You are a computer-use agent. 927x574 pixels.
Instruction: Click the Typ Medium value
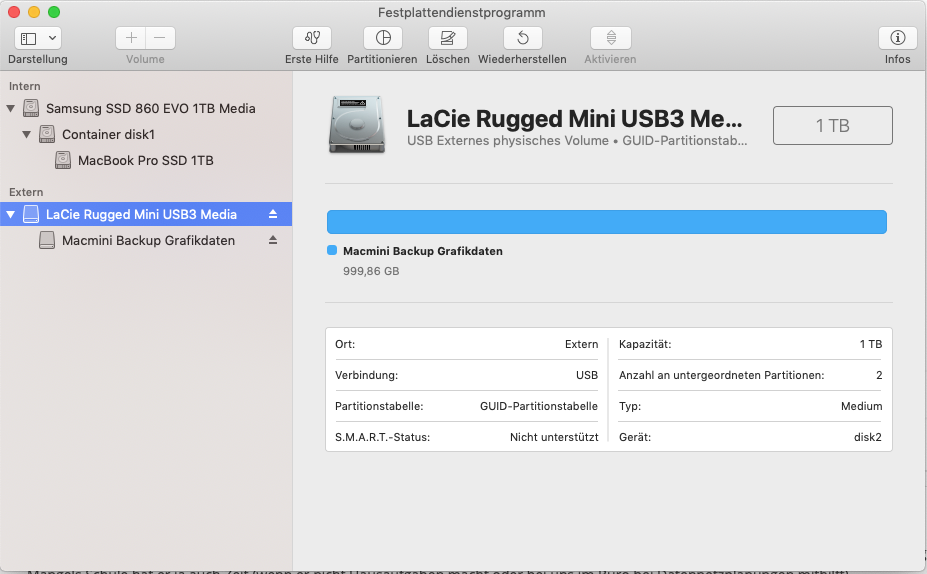coord(861,407)
